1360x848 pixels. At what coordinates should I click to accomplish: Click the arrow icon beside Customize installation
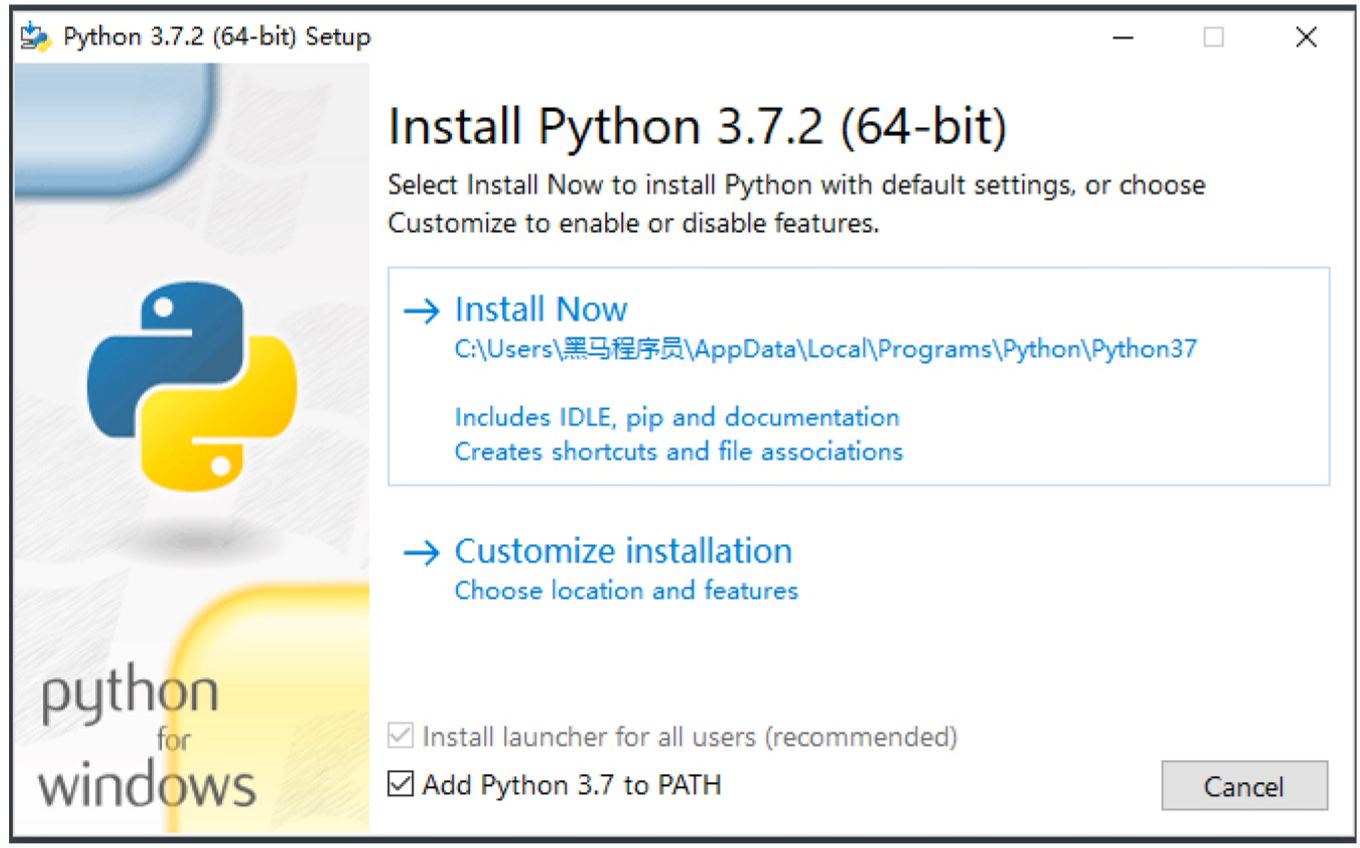(x=421, y=552)
